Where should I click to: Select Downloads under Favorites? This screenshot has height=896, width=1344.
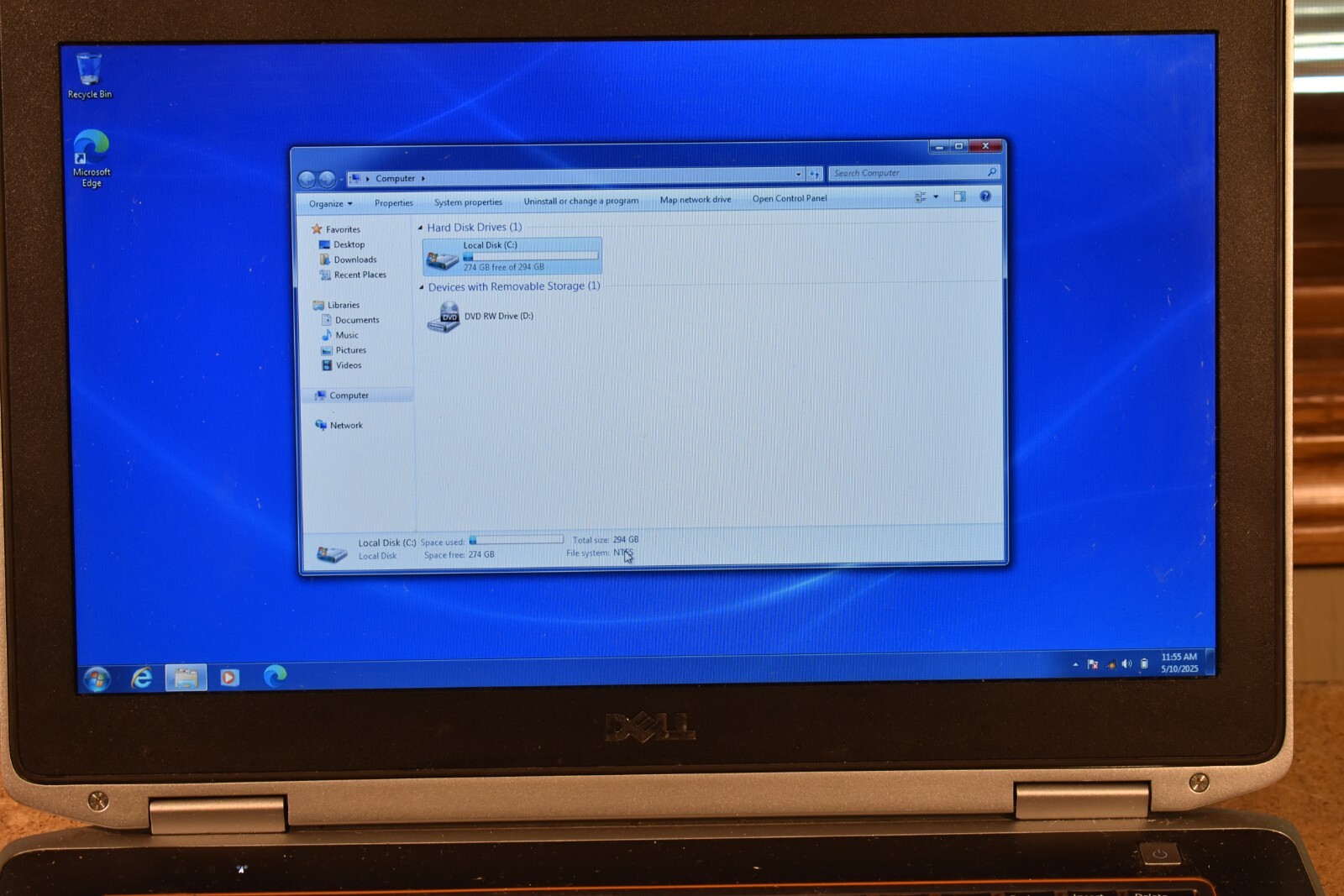click(x=355, y=259)
